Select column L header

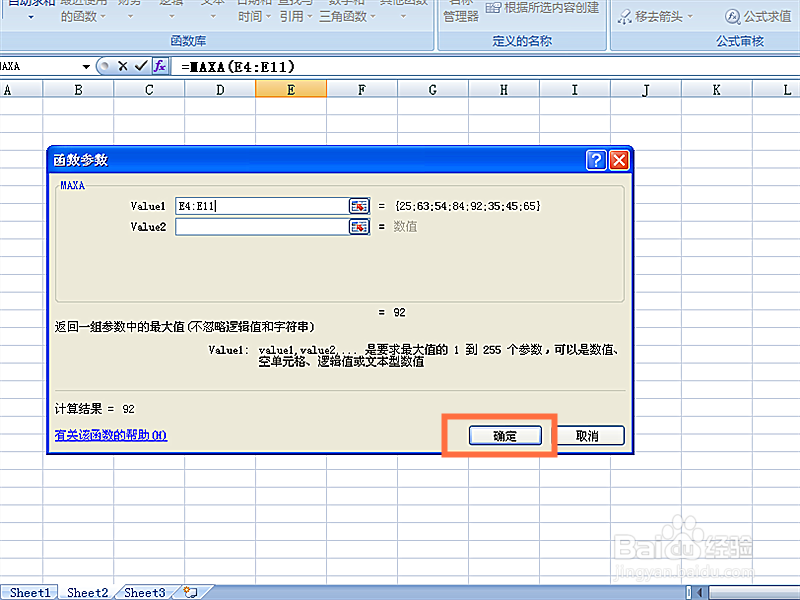click(x=777, y=90)
